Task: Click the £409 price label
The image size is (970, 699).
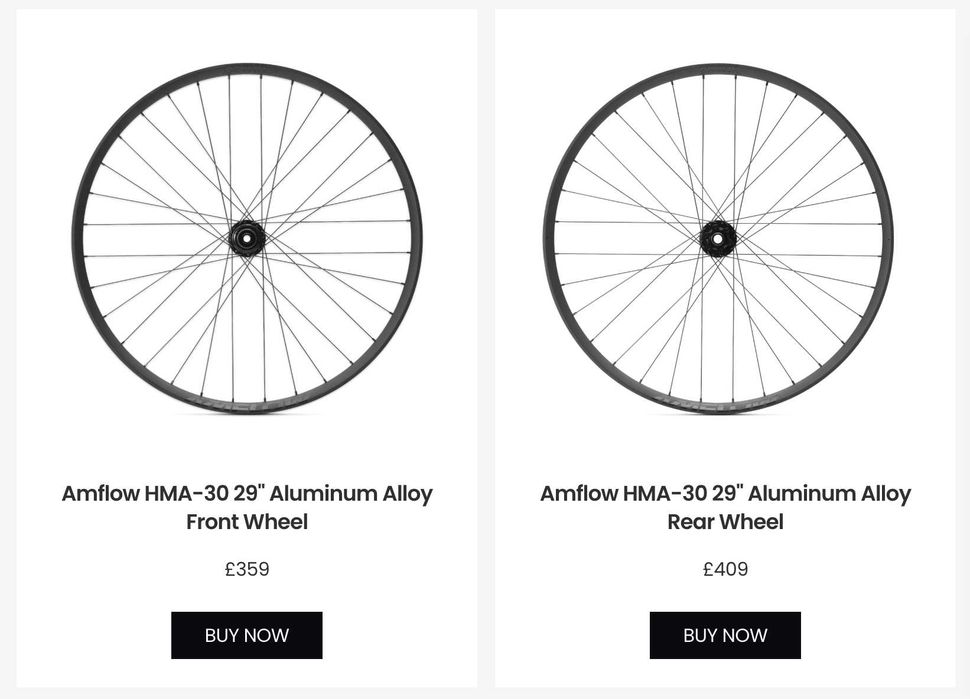Action: pos(725,569)
